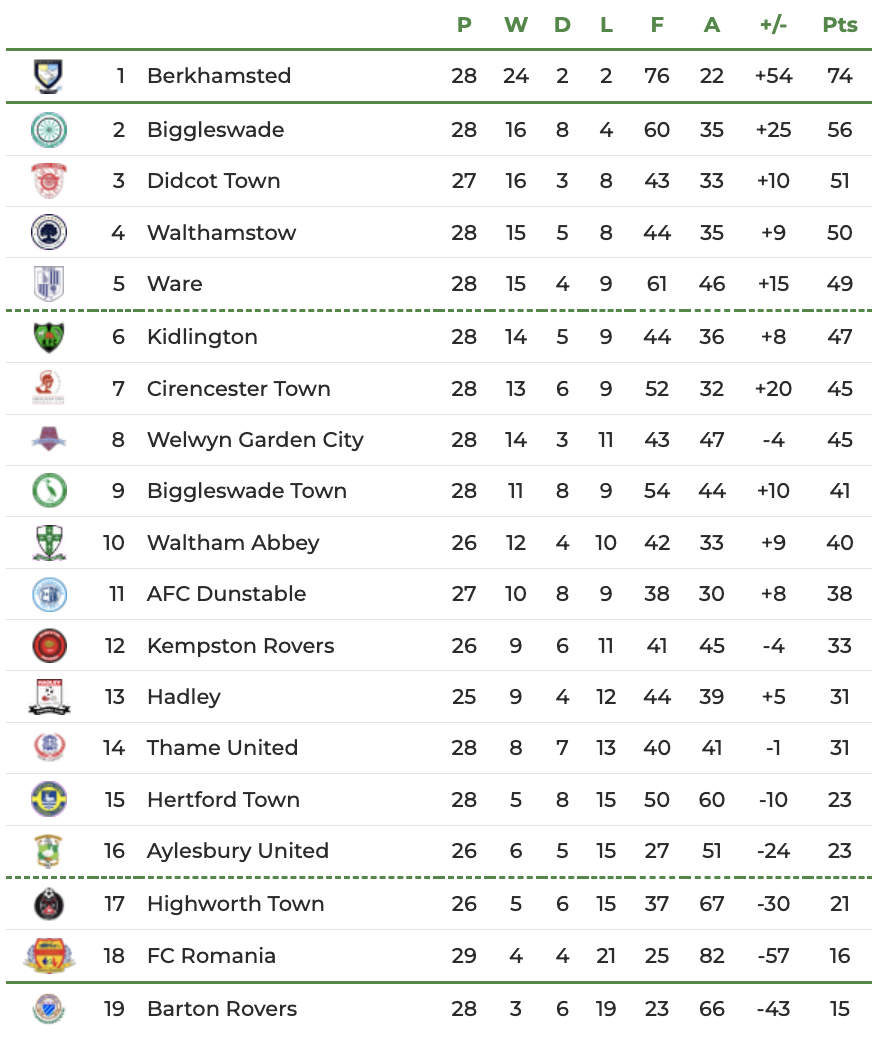872x1046 pixels.
Task: Click the Highworth Town team name
Action: pos(235,904)
